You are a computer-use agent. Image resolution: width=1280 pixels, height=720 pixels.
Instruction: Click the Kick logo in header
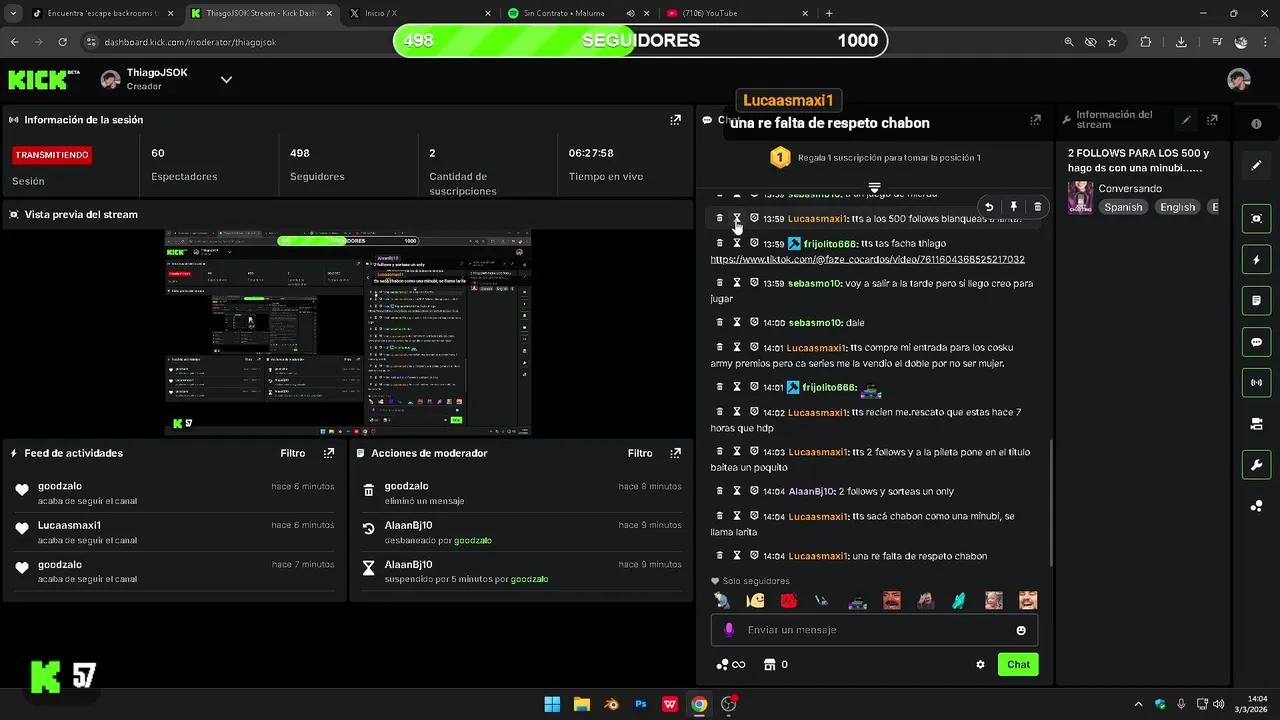point(44,79)
